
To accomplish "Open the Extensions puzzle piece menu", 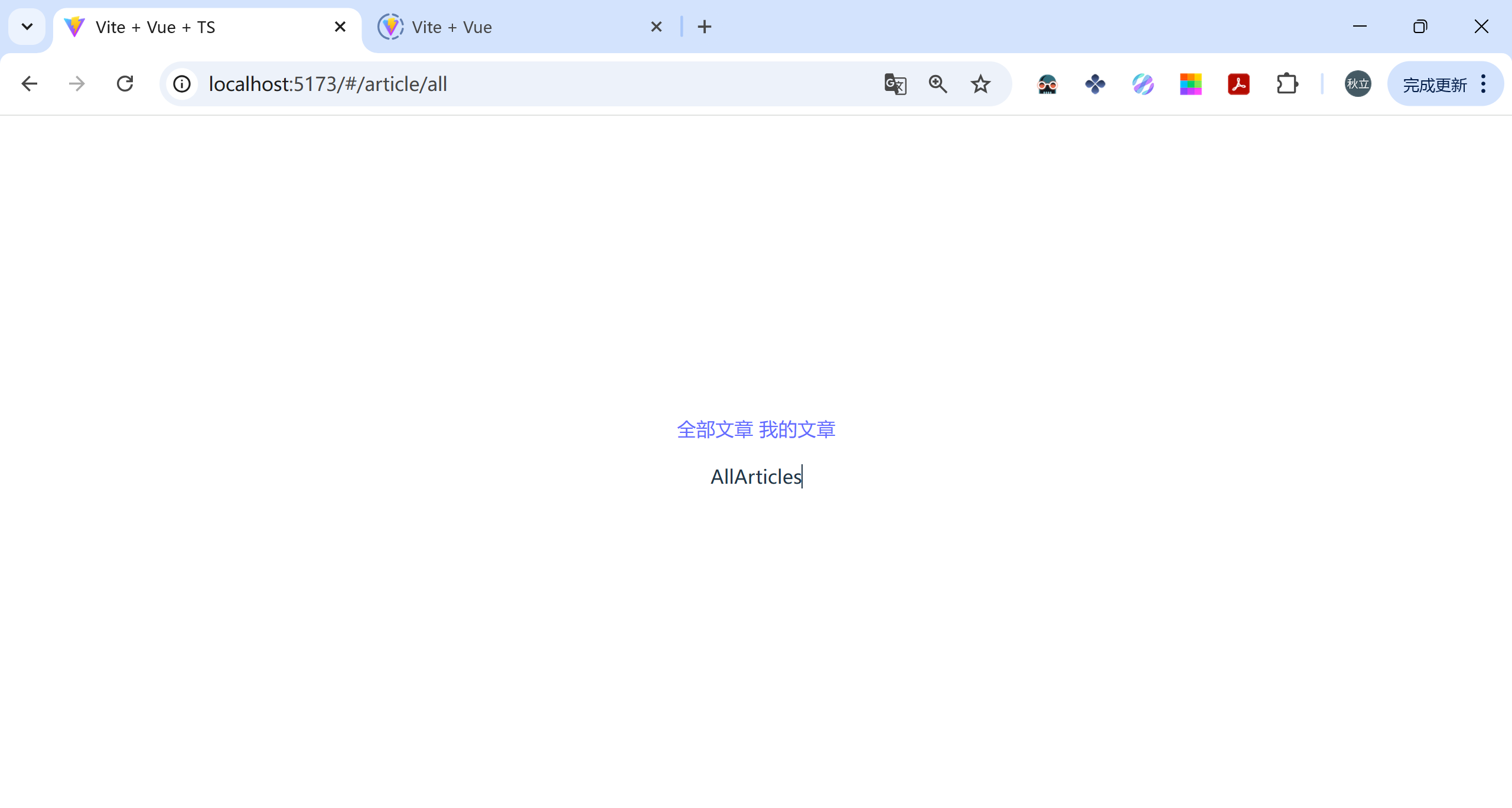I will tap(1287, 84).
